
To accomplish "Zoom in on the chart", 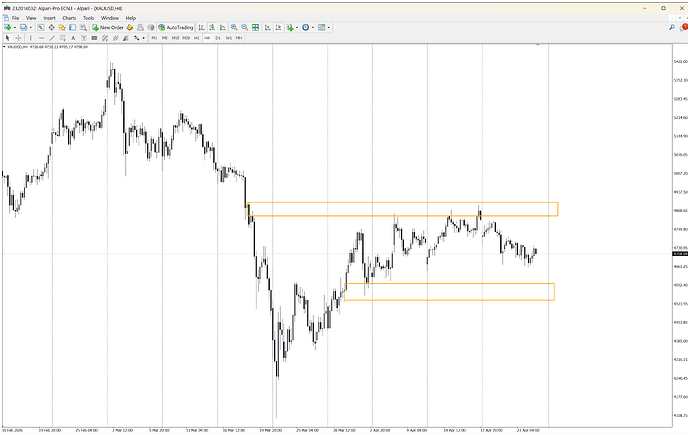I will [x=234, y=27].
